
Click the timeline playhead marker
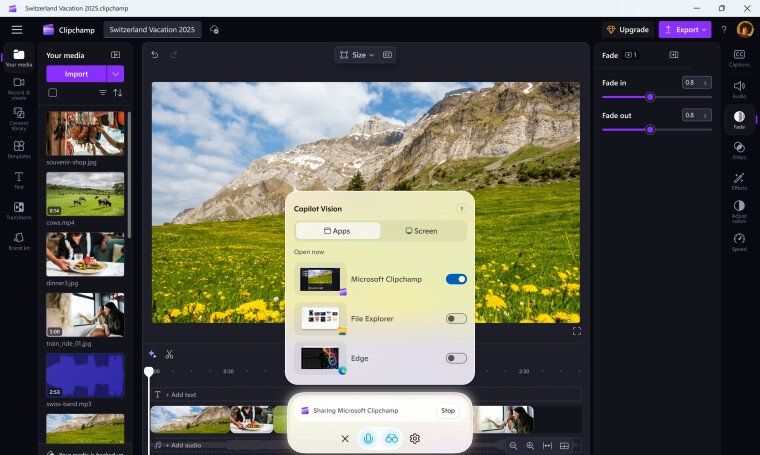pos(149,372)
